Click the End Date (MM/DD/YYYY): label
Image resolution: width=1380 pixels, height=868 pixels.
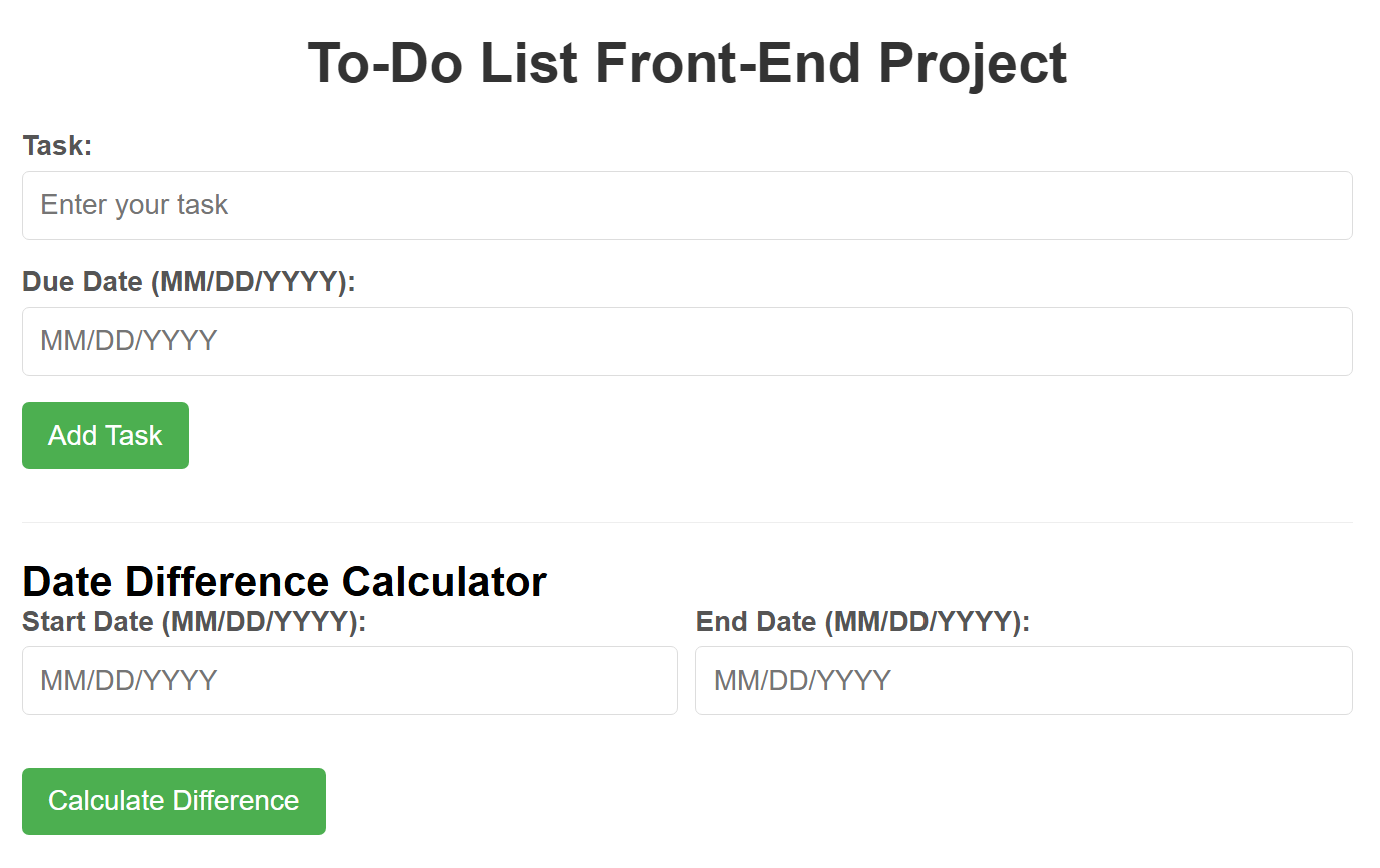point(862,621)
